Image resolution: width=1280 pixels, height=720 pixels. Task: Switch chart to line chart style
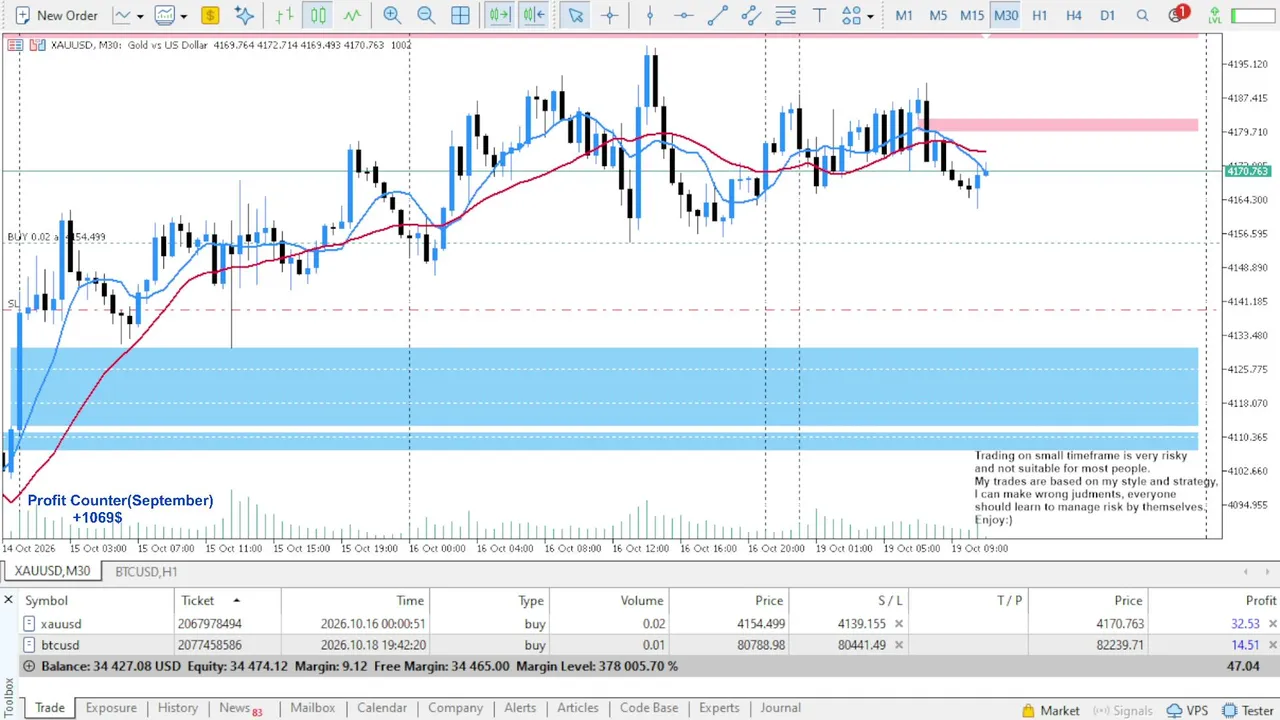tap(352, 15)
